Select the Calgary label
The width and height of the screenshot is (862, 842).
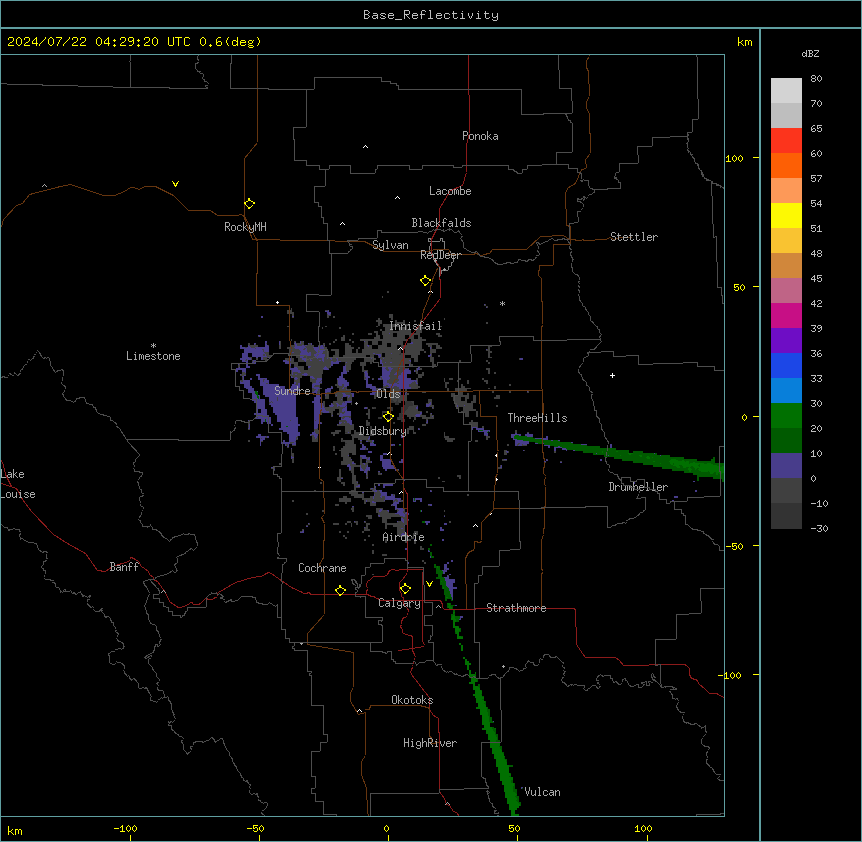(x=400, y=603)
